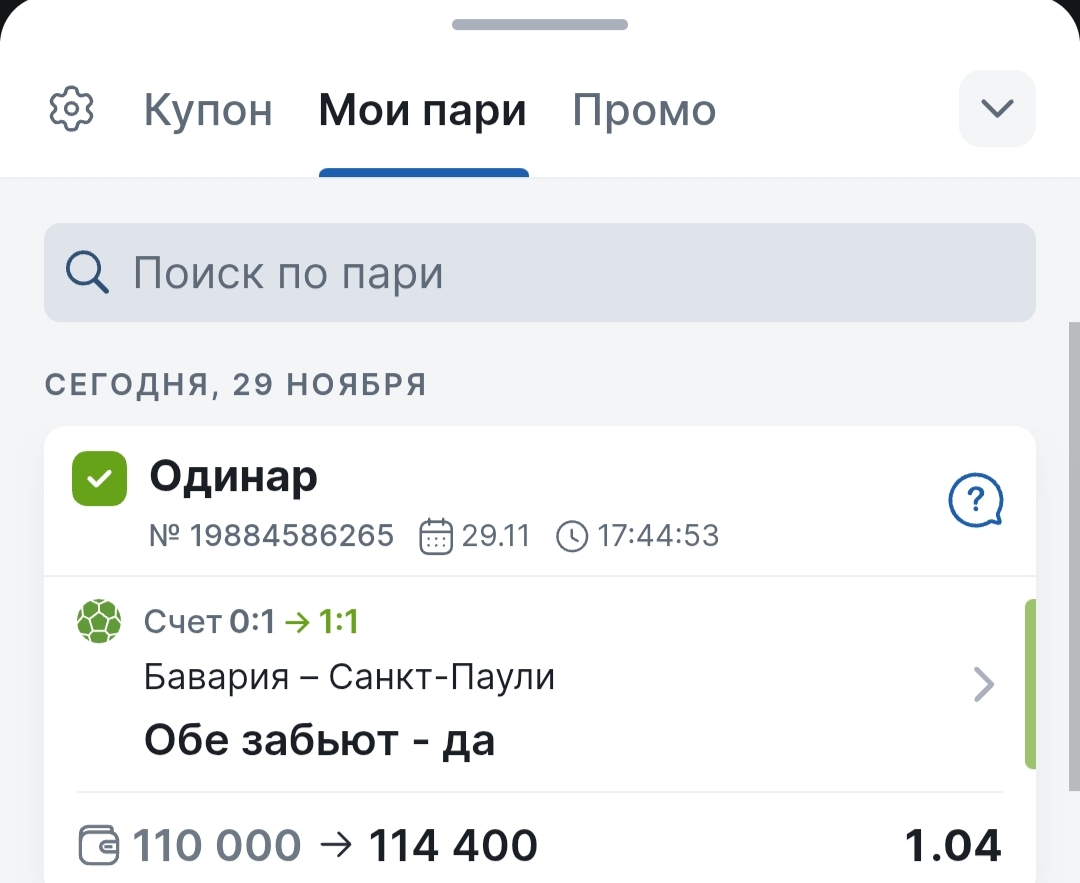Viewport: 1080px width, 883px height.
Task: Click the Одинар bet title
Action: point(233,478)
